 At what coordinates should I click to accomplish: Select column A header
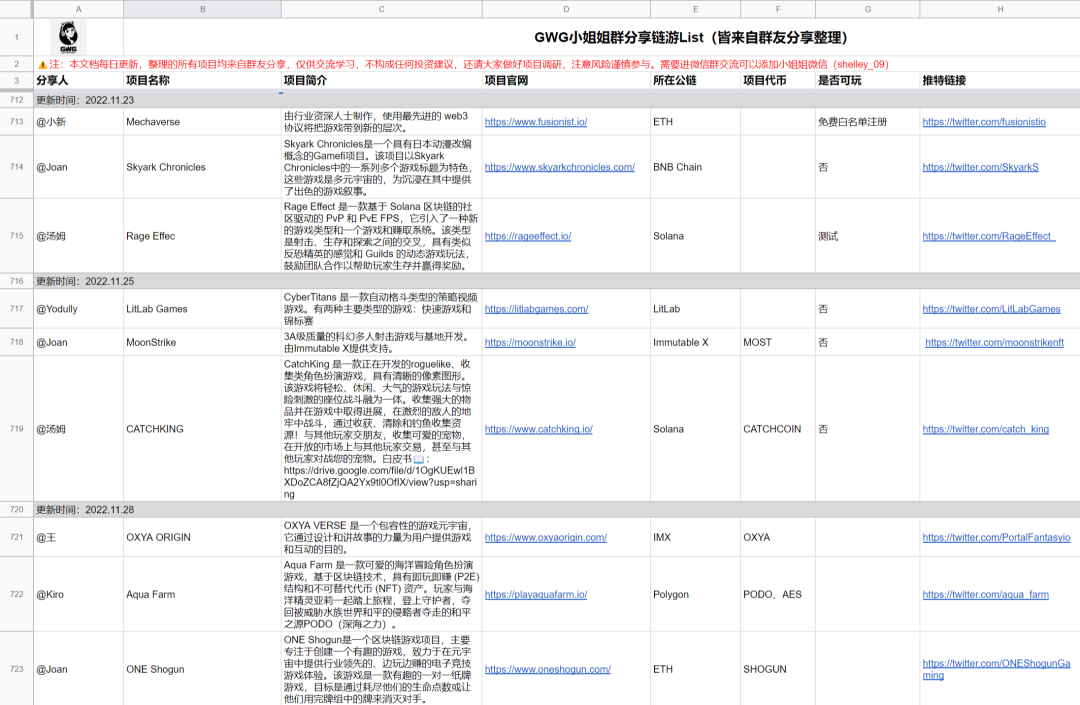point(79,9)
